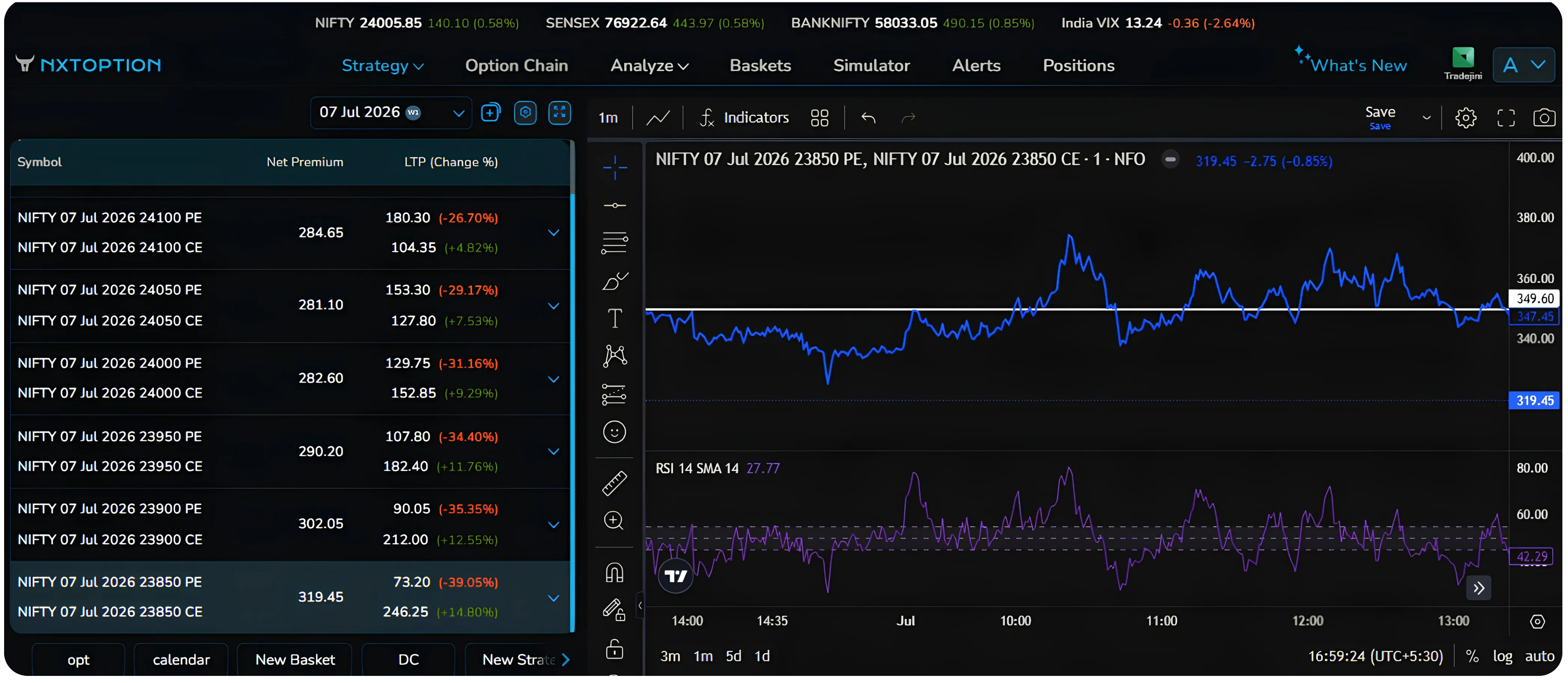Click the NXTOPTION logo

point(89,64)
